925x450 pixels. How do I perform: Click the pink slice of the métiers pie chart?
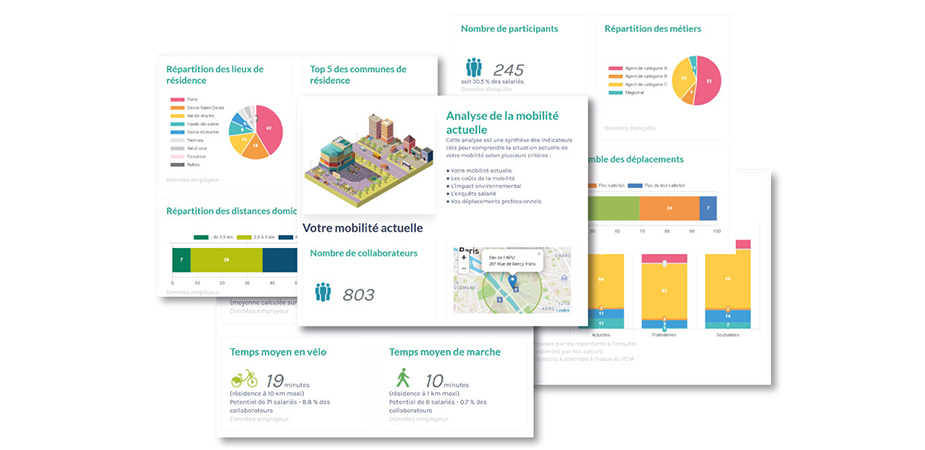point(707,81)
